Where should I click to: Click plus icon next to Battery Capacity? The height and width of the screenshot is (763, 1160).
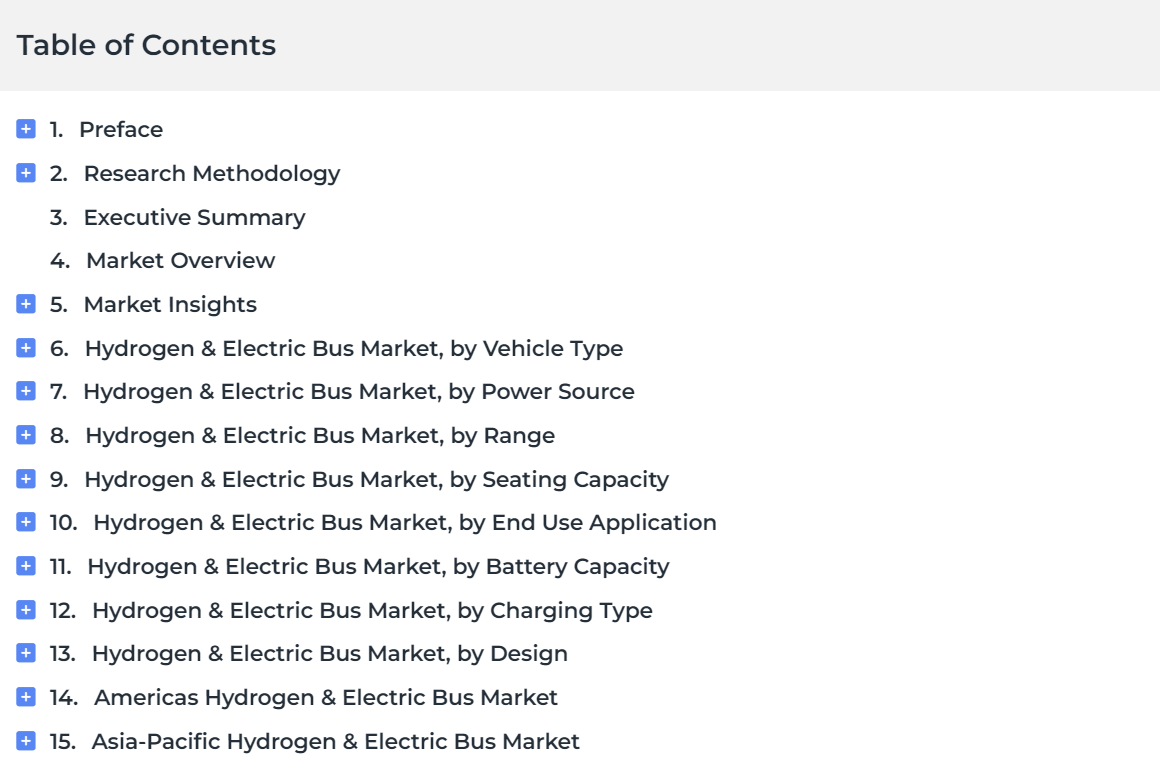[26, 565]
